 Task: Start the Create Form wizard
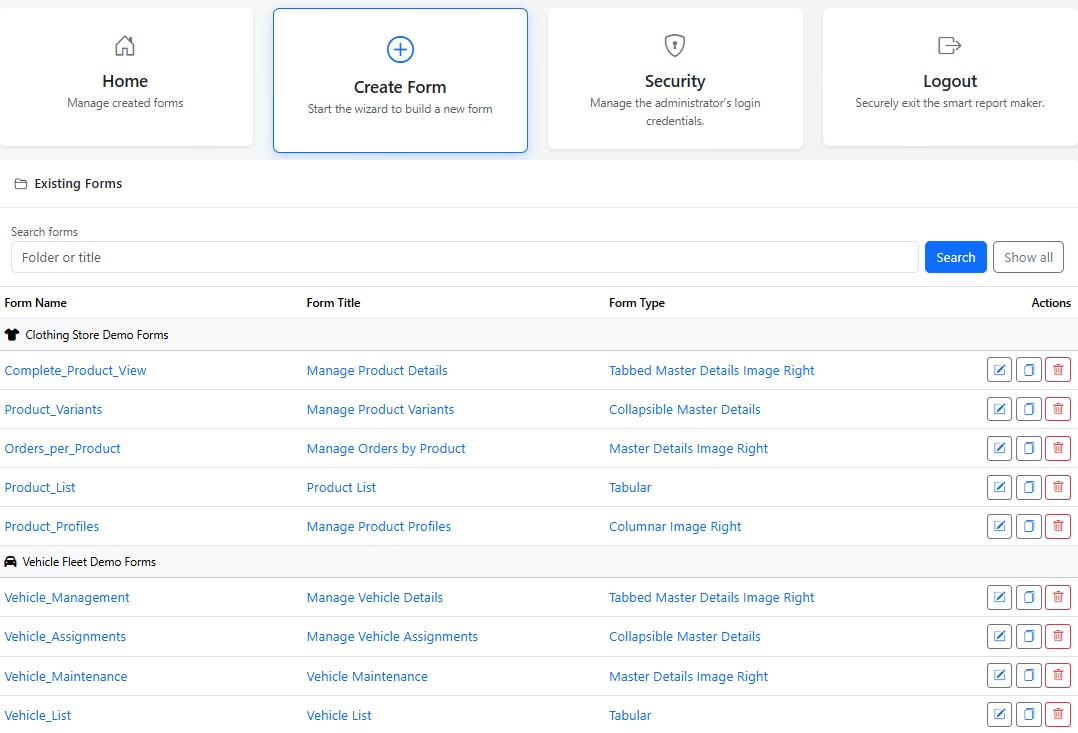400,80
